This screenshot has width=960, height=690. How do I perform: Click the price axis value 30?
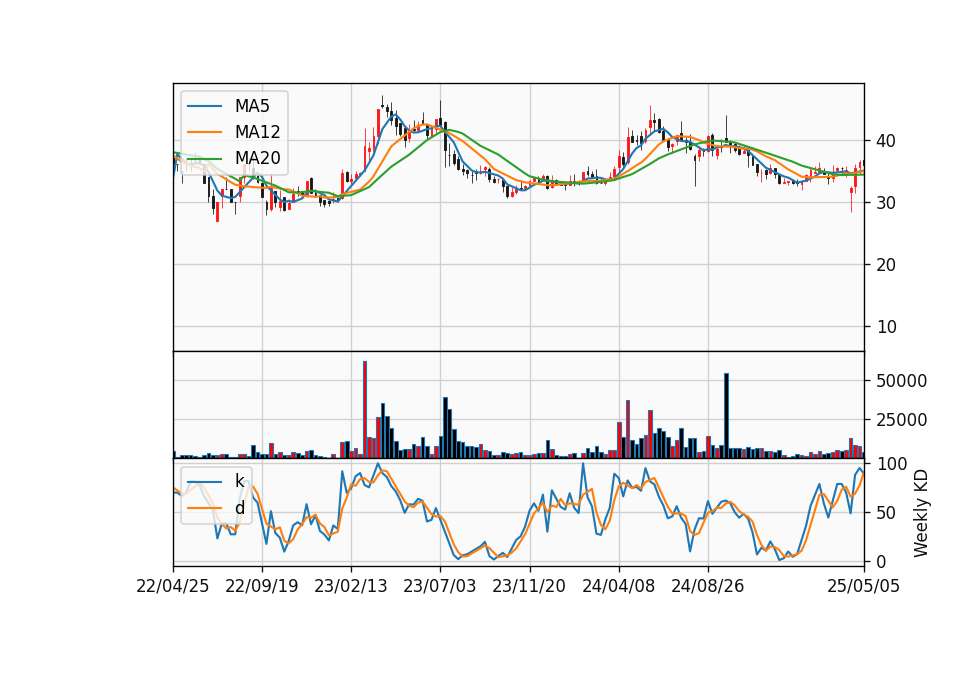click(x=886, y=203)
